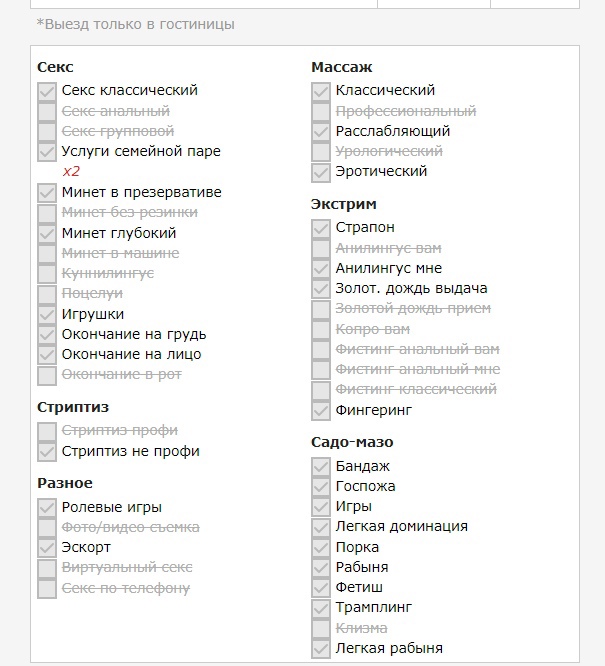Tick the 'Виртуальный секс' checkbox
Image resolution: width=605 pixels, height=666 pixels.
pos(47,568)
